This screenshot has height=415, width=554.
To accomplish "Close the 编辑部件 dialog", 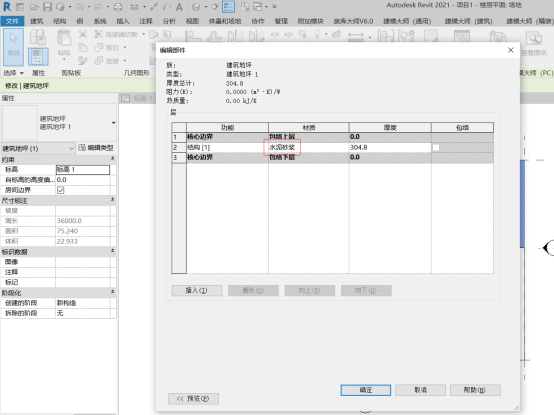I will pos(511,50).
